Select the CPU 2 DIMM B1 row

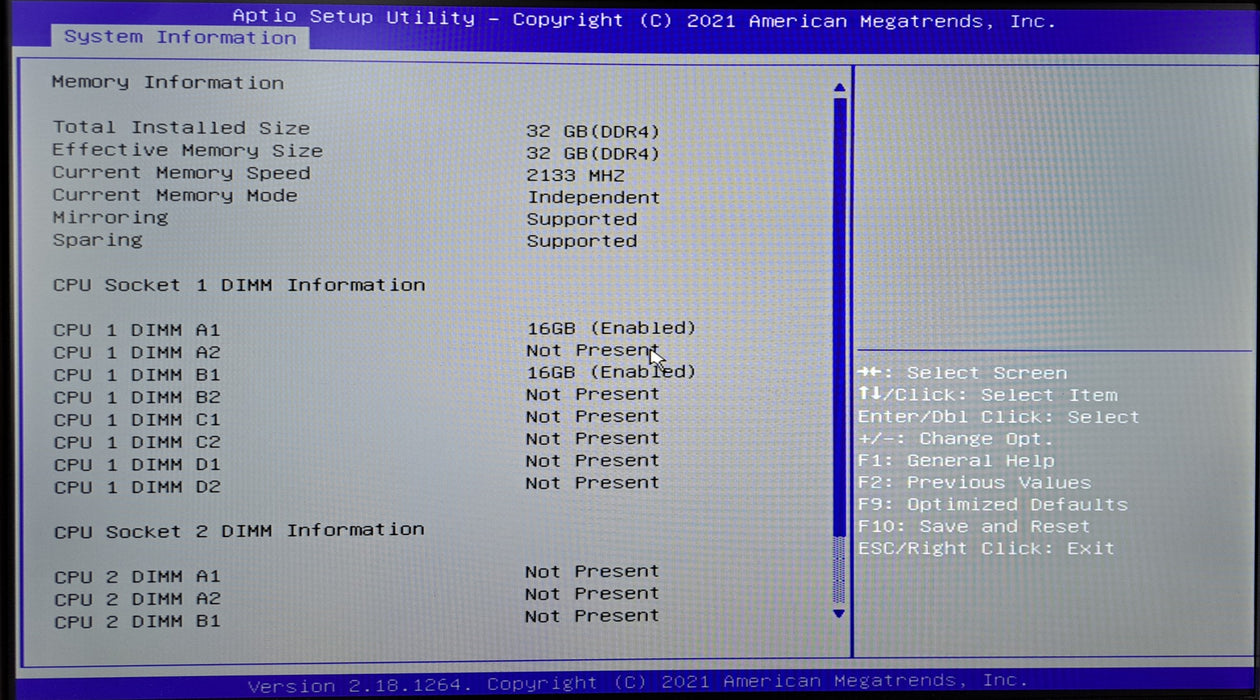tap(356, 620)
